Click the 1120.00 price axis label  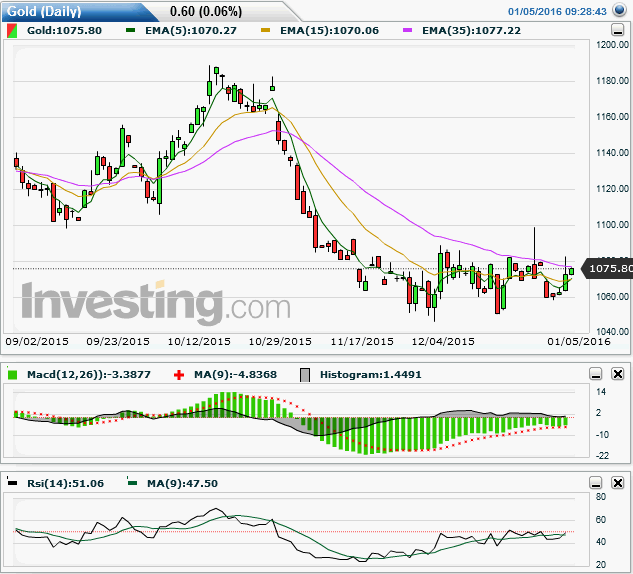[612, 189]
